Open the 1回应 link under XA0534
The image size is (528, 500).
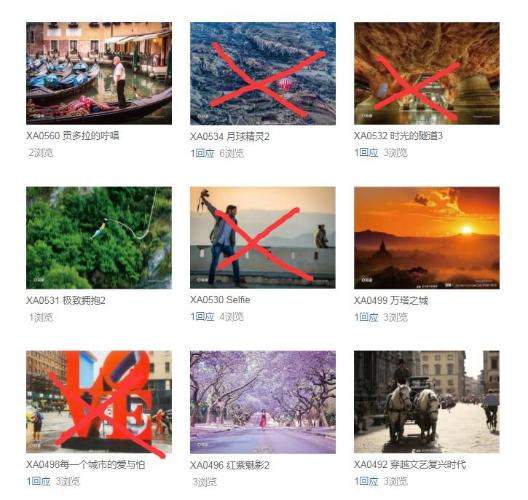[x=202, y=154]
